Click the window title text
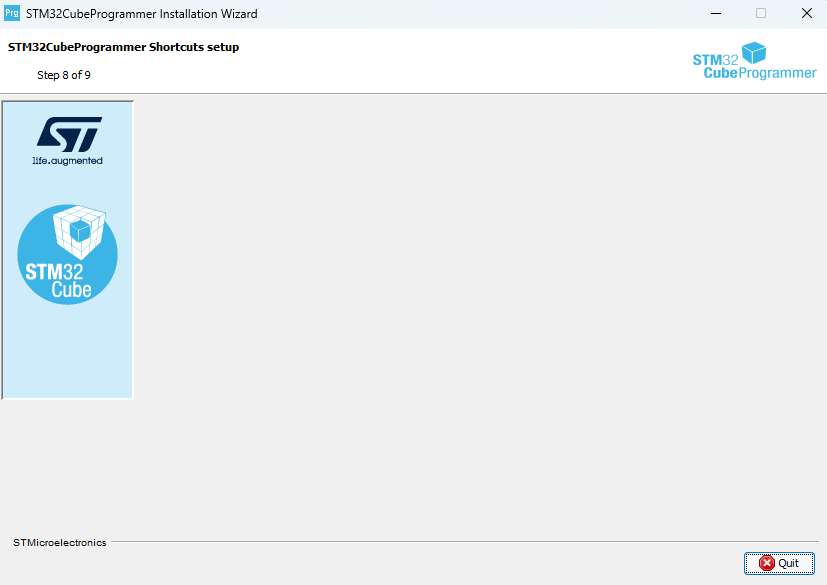Image resolution: width=827 pixels, height=585 pixels. tap(141, 14)
